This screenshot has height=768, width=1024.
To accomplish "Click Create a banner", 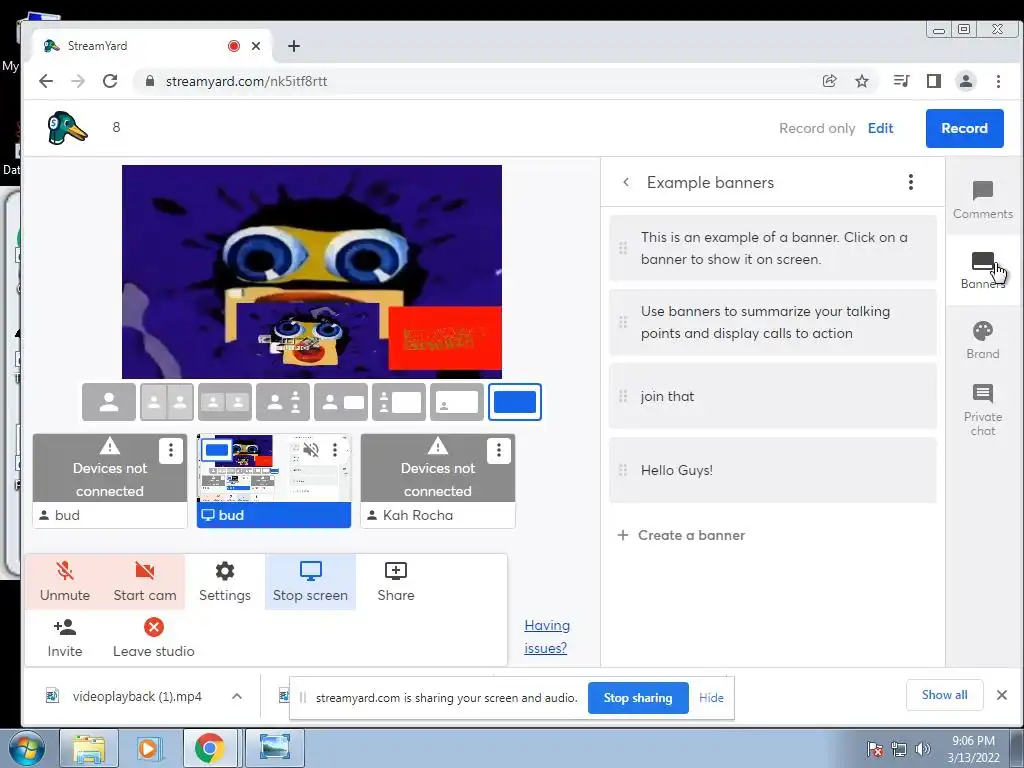I will point(681,536).
